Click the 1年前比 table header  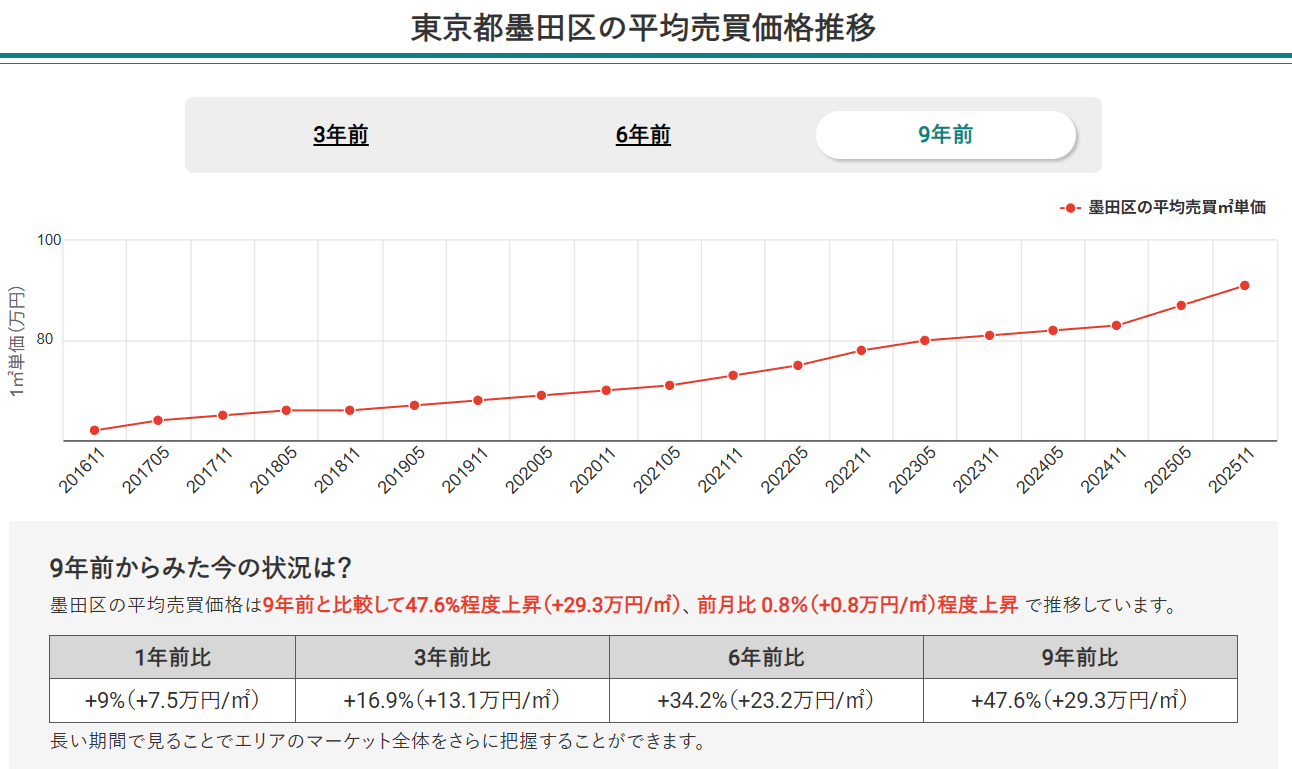(170, 657)
